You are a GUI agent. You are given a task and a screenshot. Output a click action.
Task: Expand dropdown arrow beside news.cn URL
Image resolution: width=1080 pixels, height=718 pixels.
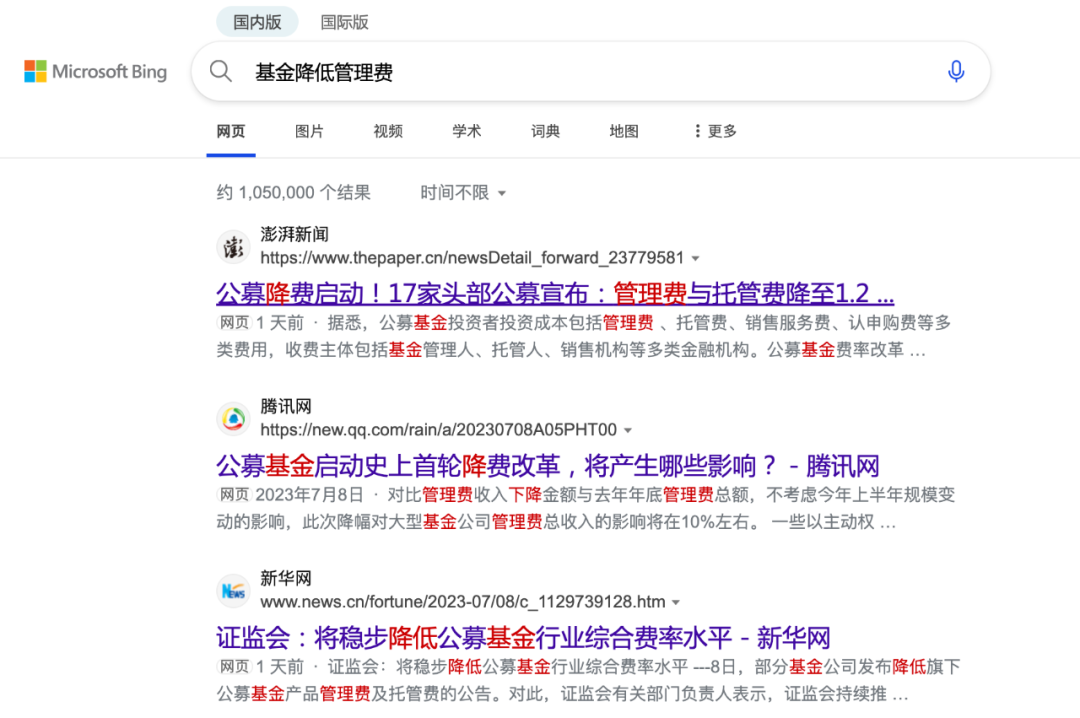676,603
